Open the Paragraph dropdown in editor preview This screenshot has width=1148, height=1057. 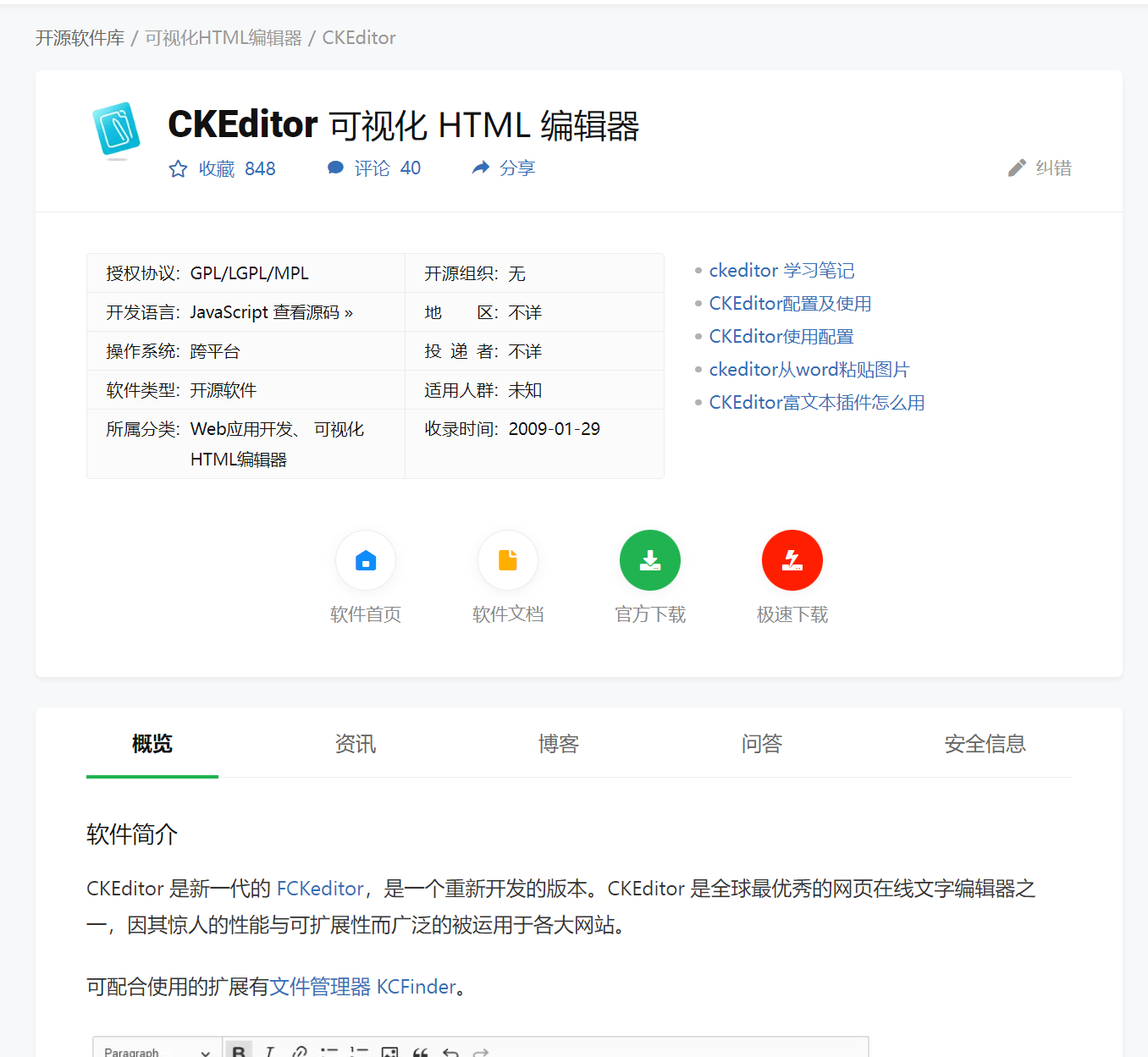tap(157, 1049)
